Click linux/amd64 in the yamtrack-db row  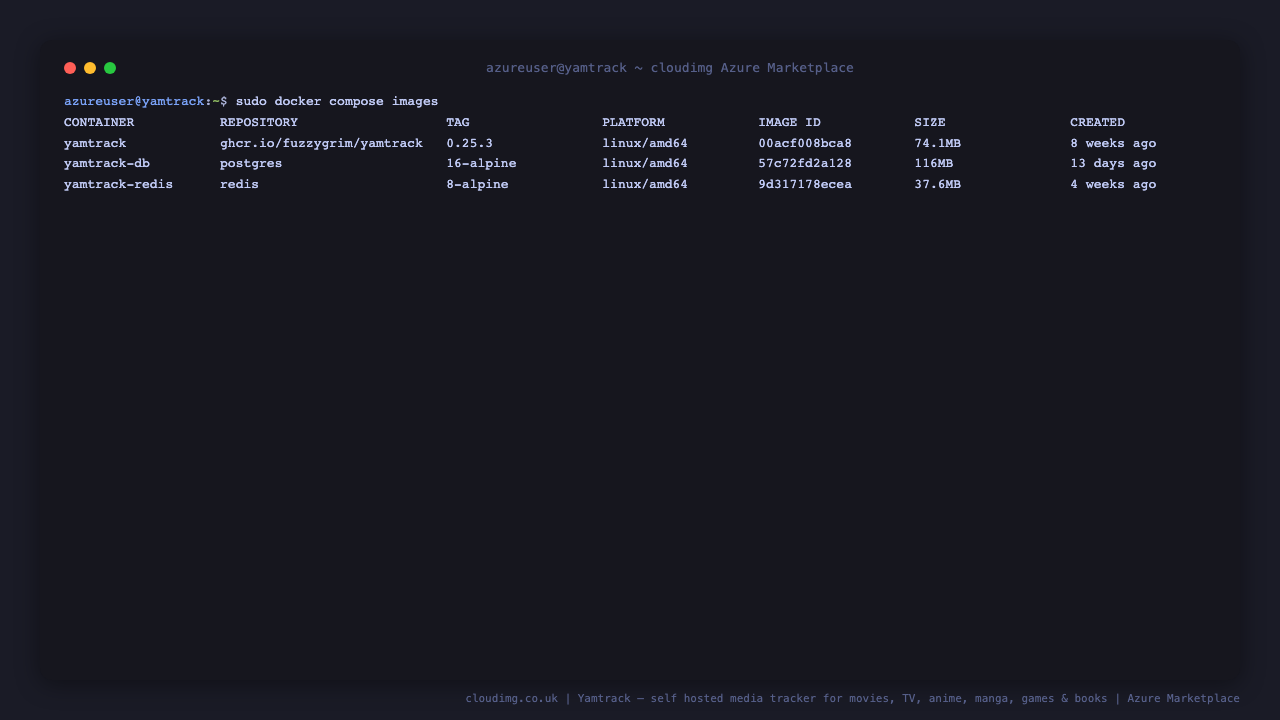click(x=645, y=164)
